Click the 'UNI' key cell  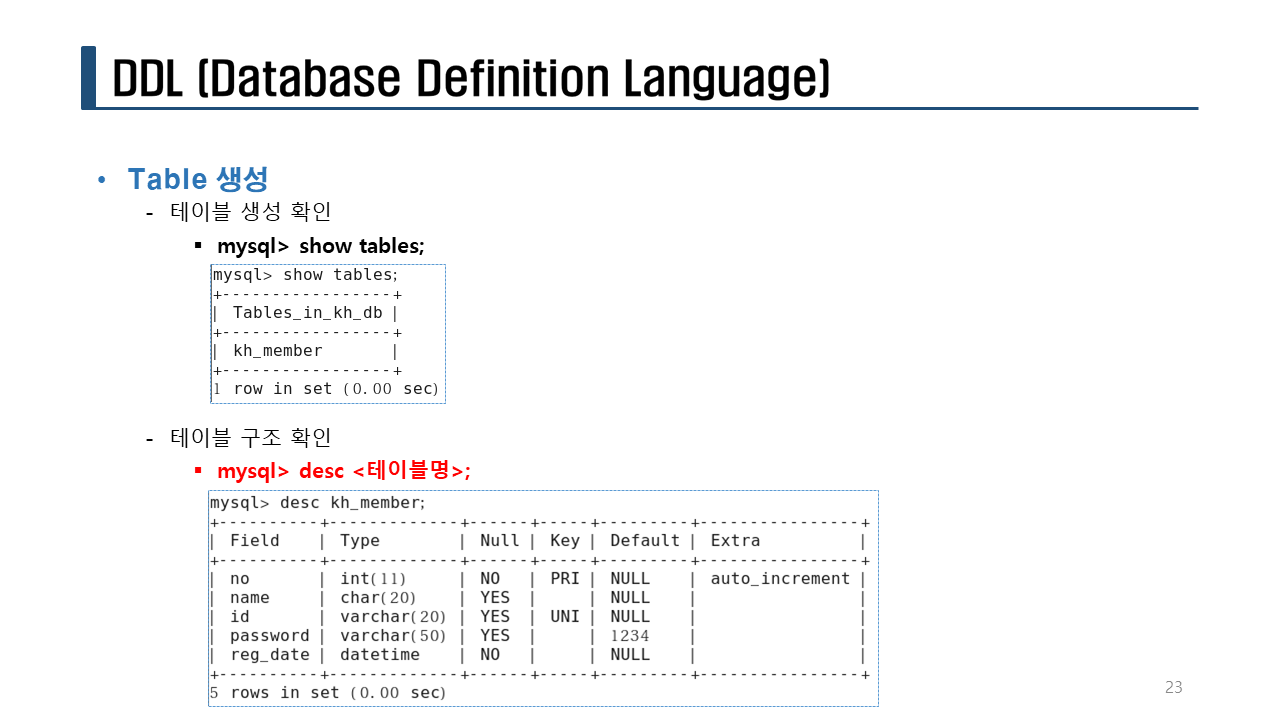565,617
